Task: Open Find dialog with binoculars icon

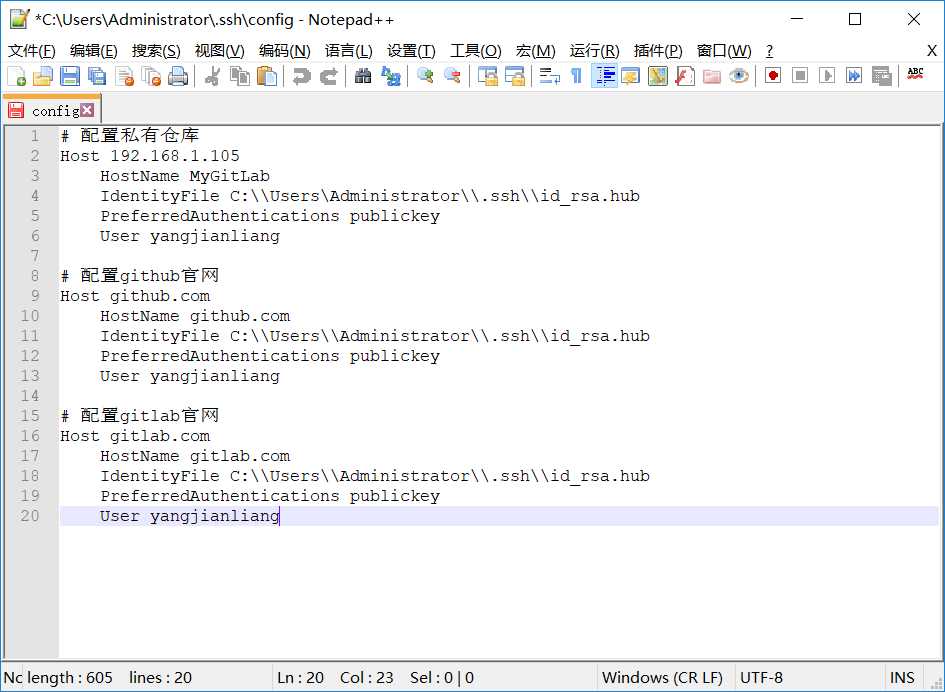Action: [x=363, y=77]
